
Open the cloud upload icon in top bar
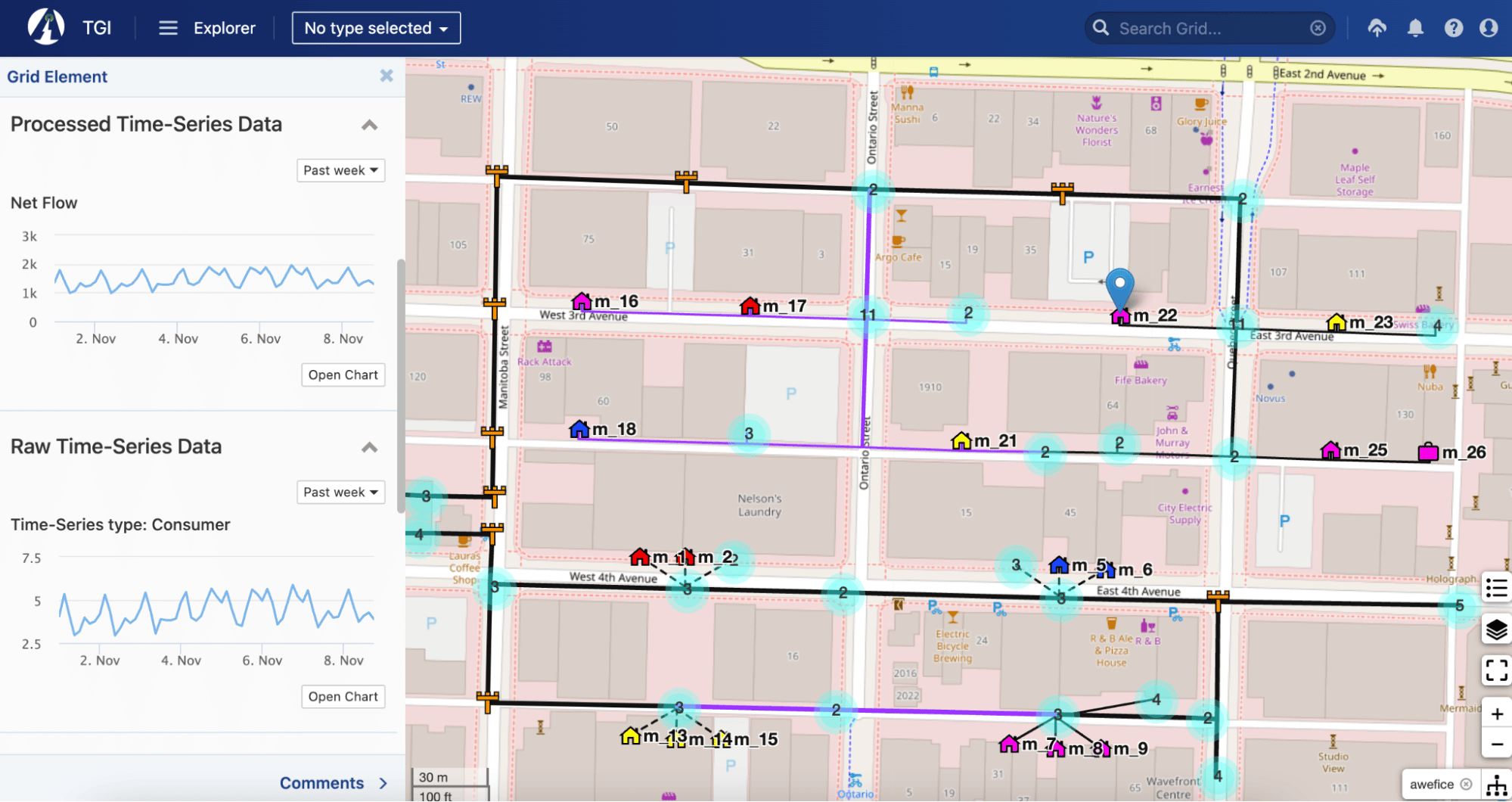(1377, 27)
